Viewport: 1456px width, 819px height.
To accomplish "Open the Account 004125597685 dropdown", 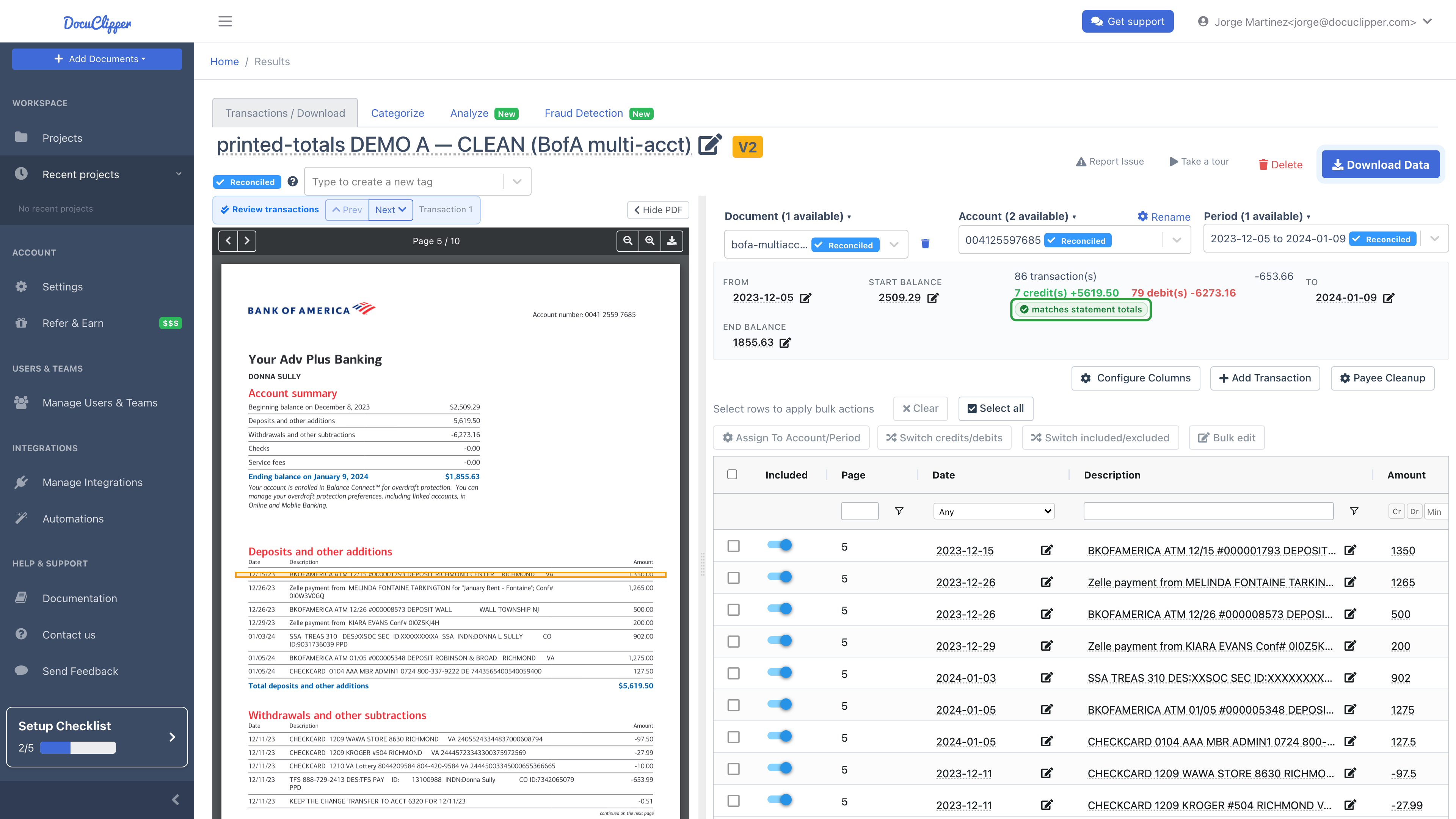I will 1177,240.
